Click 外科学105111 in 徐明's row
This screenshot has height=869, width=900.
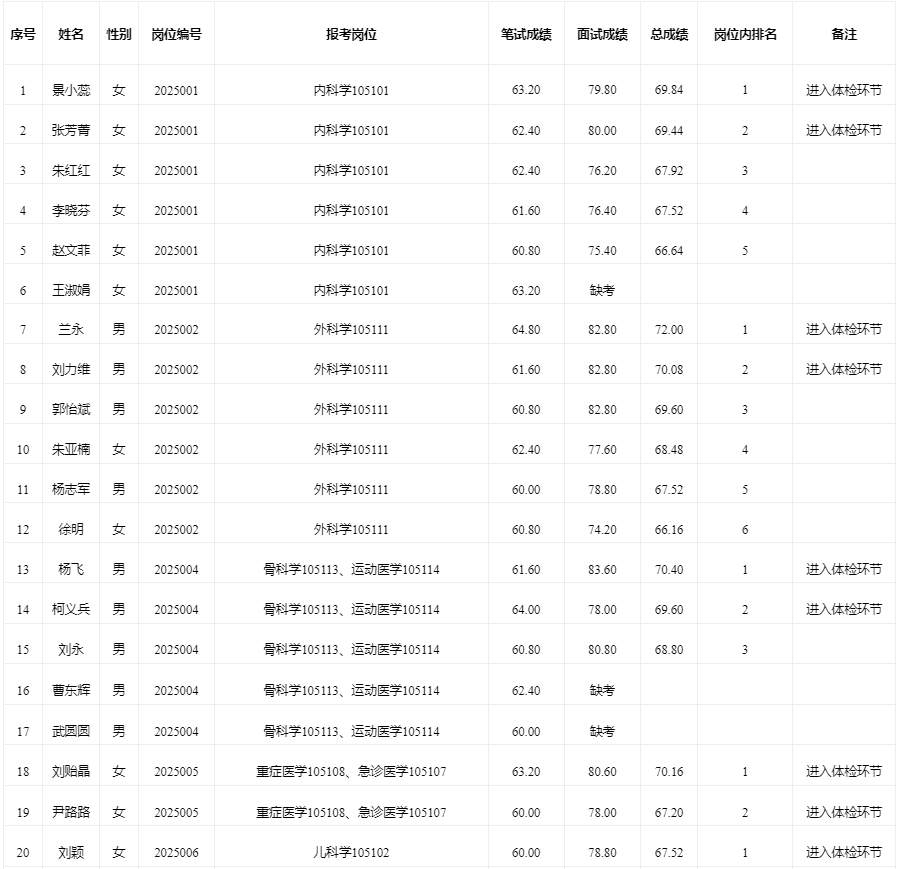[x=351, y=529]
